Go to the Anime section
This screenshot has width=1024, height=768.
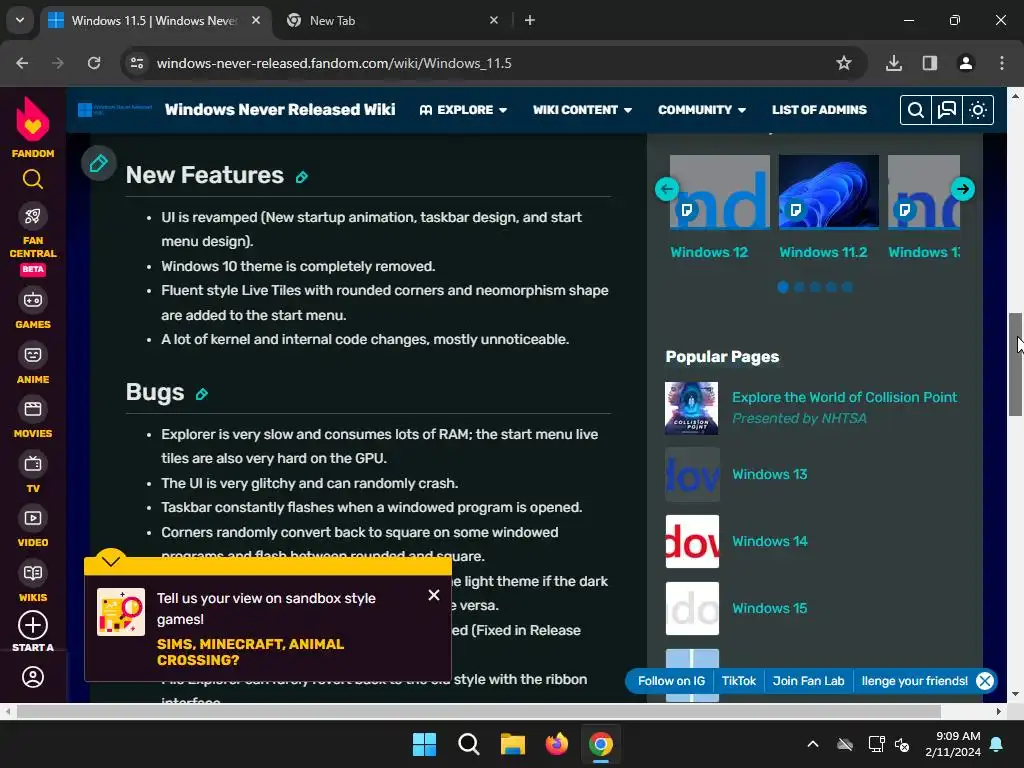(x=33, y=363)
